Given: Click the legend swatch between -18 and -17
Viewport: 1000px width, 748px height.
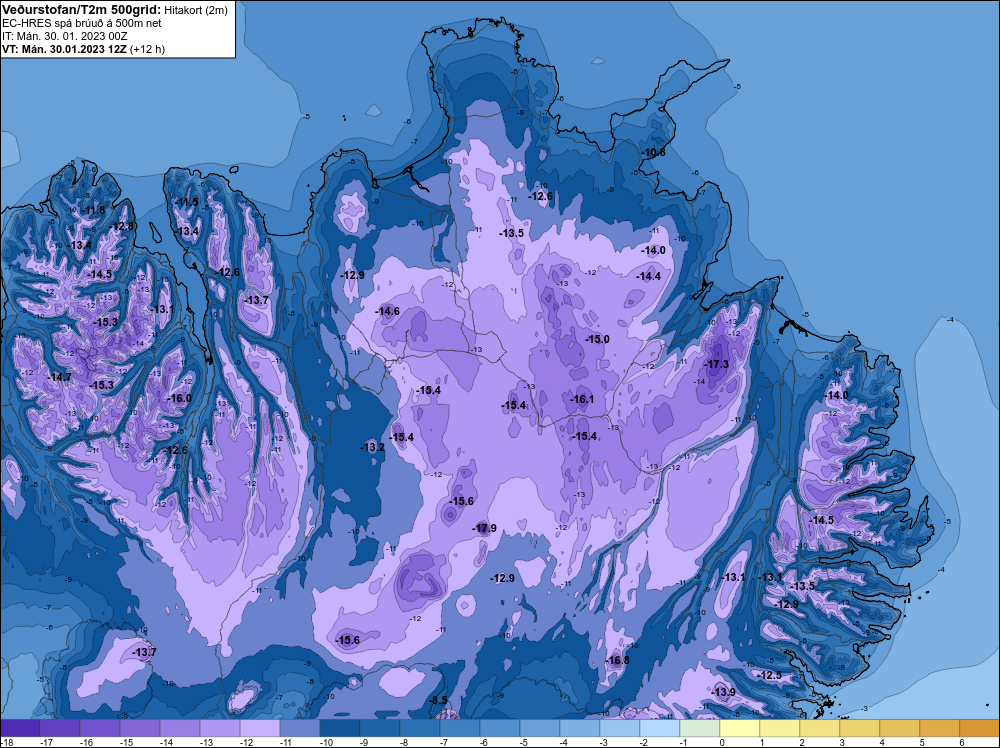Looking at the screenshot, I should pos(20,728).
